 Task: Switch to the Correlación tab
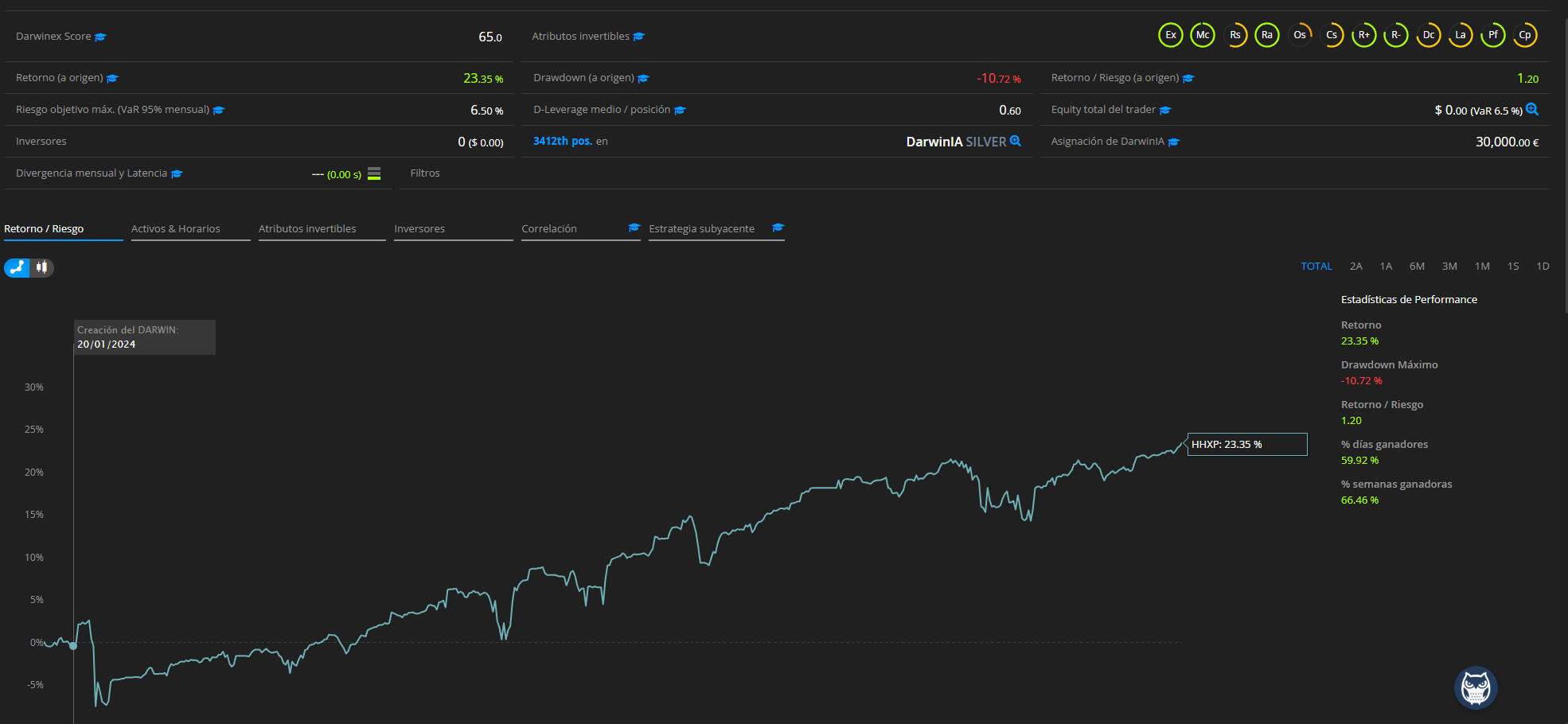click(549, 229)
